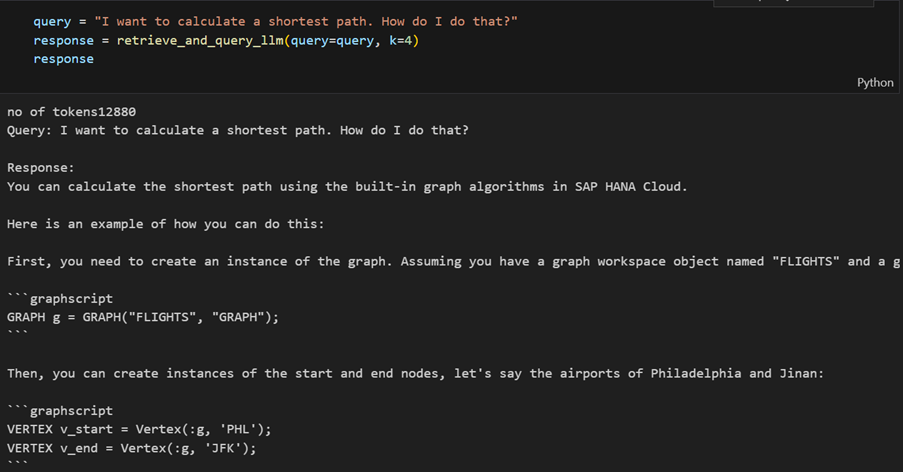The width and height of the screenshot is (903, 472).
Task: Click the VERTEX v_end line with 'JFK'
Action: tap(131, 448)
